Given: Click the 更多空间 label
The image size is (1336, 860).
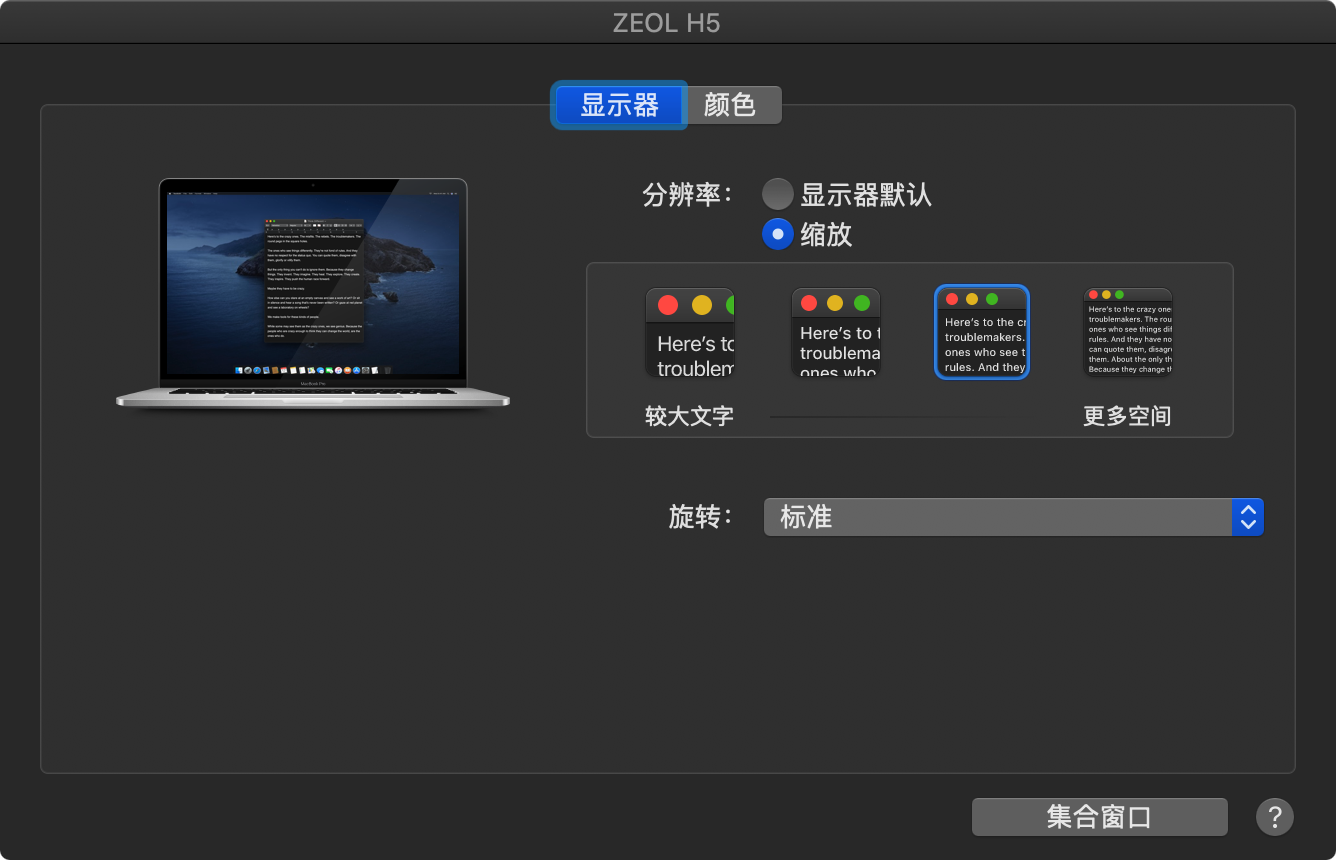Looking at the screenshot, I should [x=1127, y=416].
